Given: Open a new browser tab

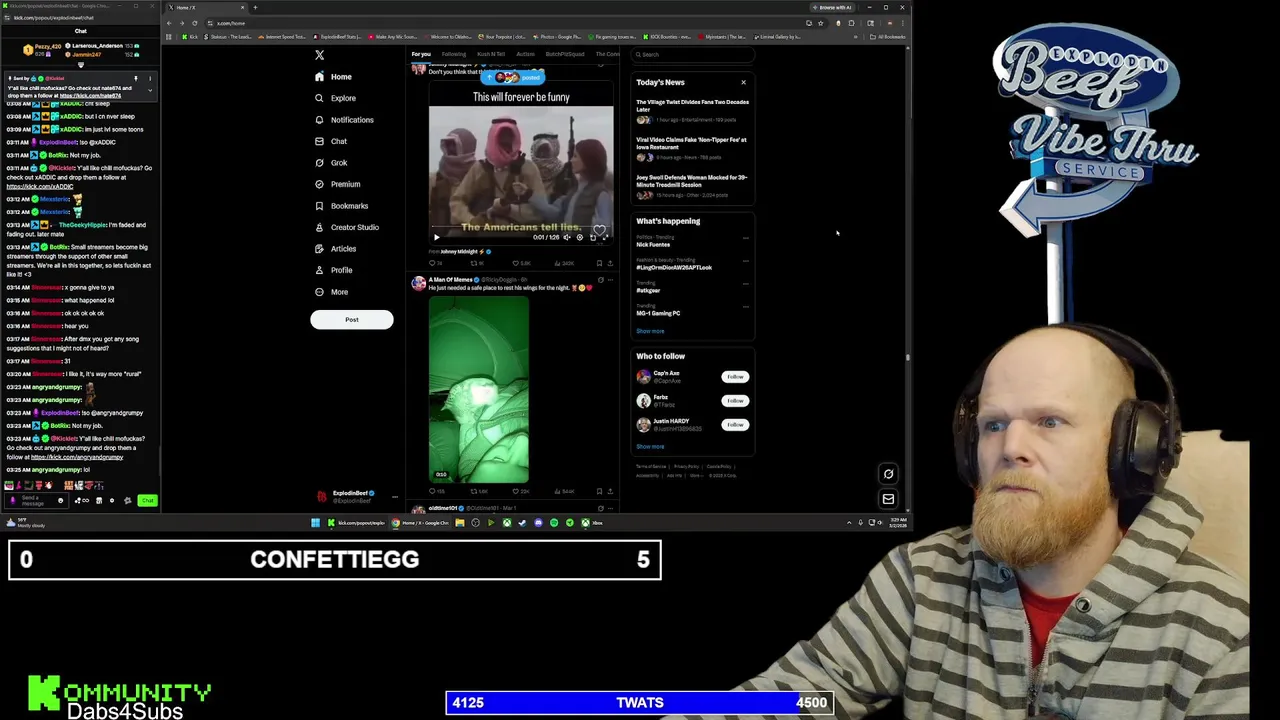Looking at the screenshot, I should tap(255, 8).
